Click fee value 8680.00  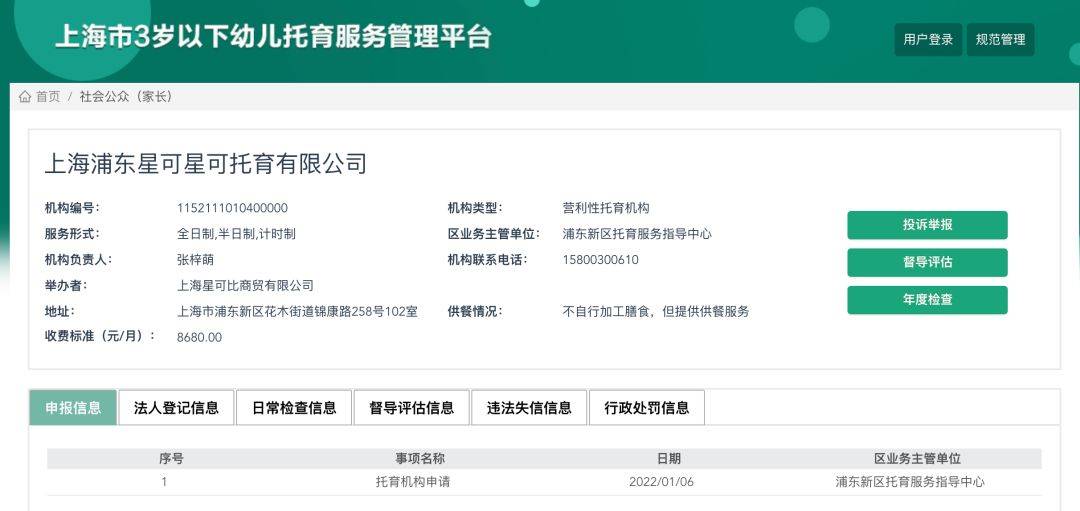coord(200,337)
